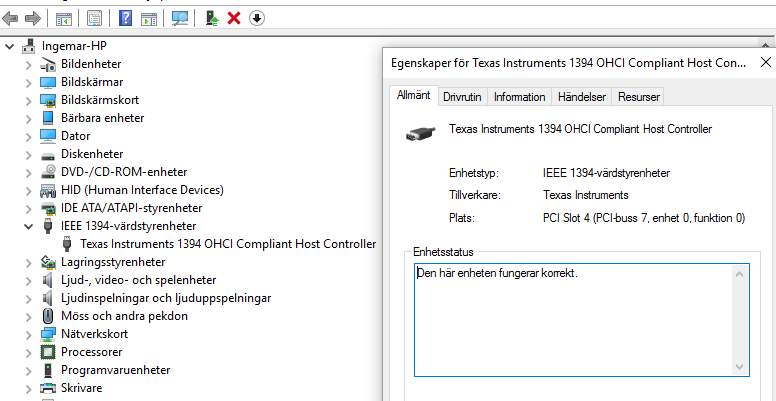776x401 pixels.
Task: Click the Ljud-, video- och spelenheter speaker icon
Action: pyautogui.click(x=48, y=280)
